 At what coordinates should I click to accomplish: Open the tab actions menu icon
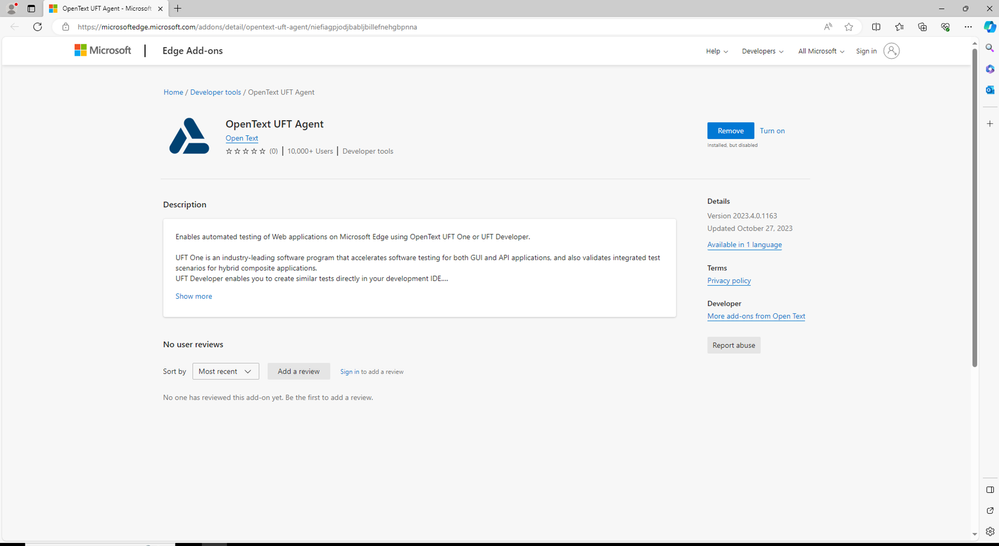31,8
